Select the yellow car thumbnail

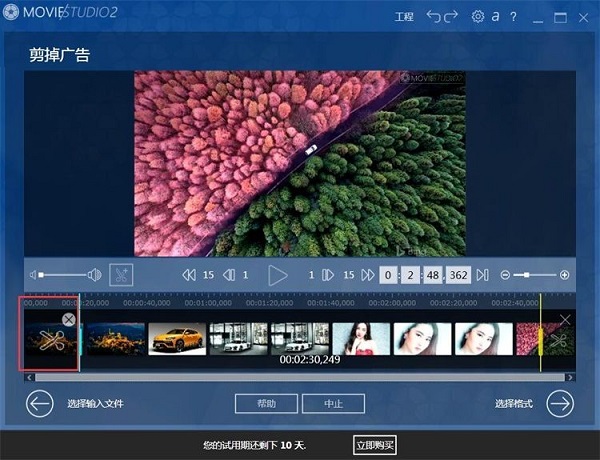[x=177, y=339]
